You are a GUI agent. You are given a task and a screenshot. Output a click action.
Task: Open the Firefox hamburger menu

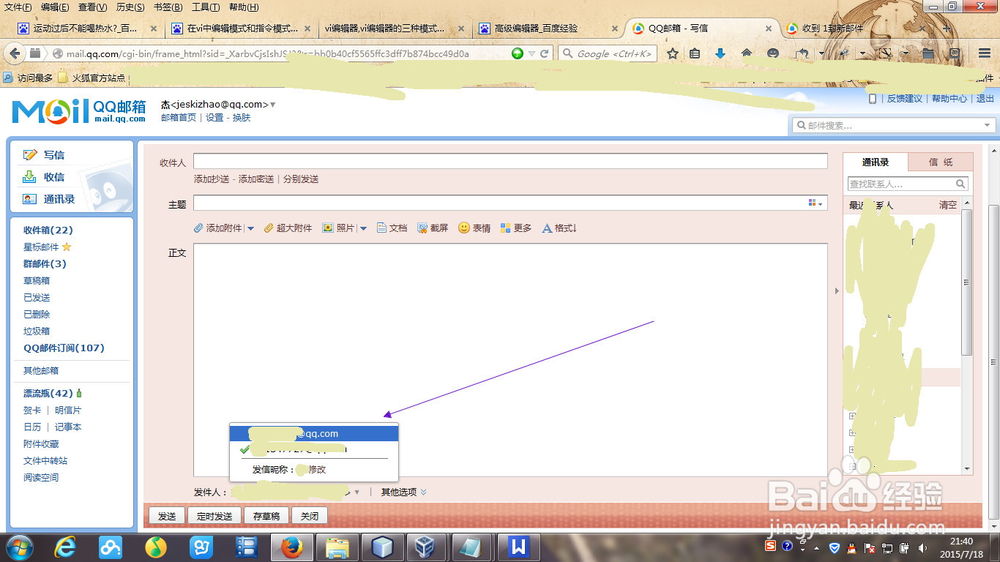[x=985, y=54]
